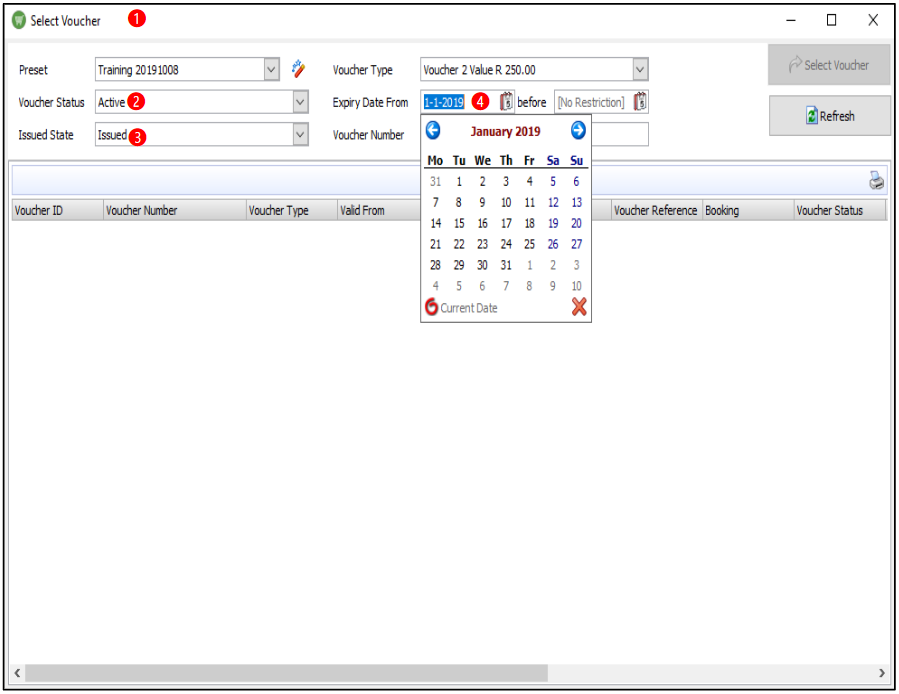Click the preset wizard wand icon
This screenshot has width=899, height=694.
(x=298, y=69)
